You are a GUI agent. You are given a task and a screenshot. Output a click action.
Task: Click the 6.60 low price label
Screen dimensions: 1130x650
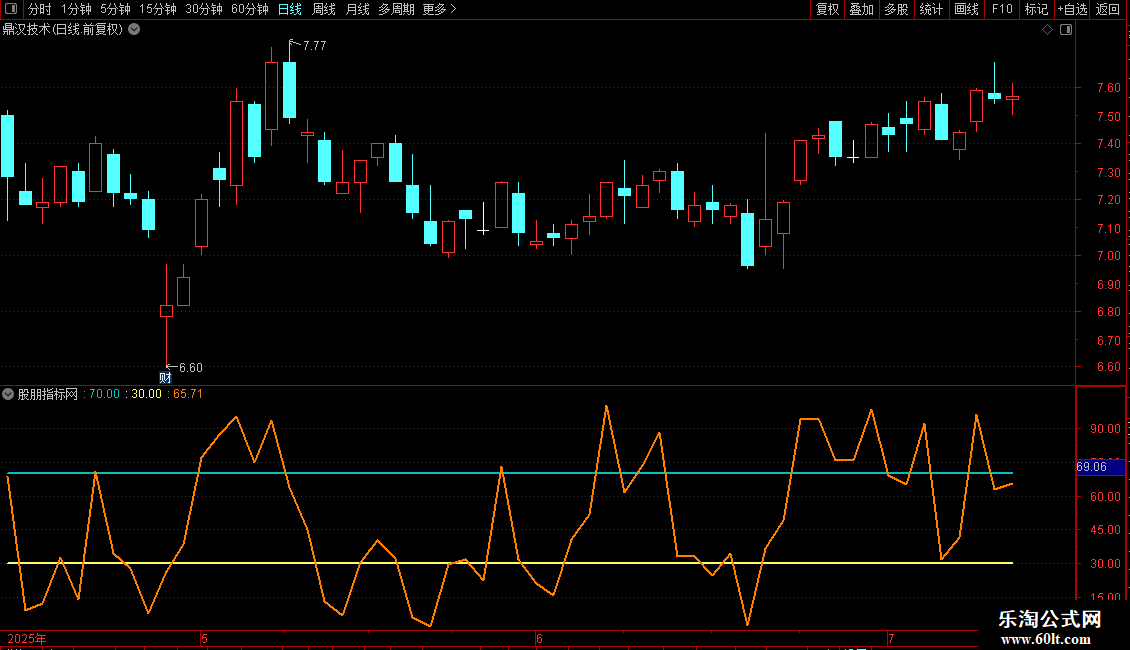pos(191,368)
